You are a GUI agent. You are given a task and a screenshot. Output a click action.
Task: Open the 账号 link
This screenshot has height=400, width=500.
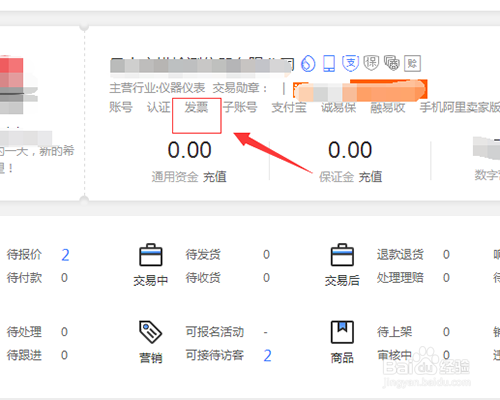[x=121, y=107]
